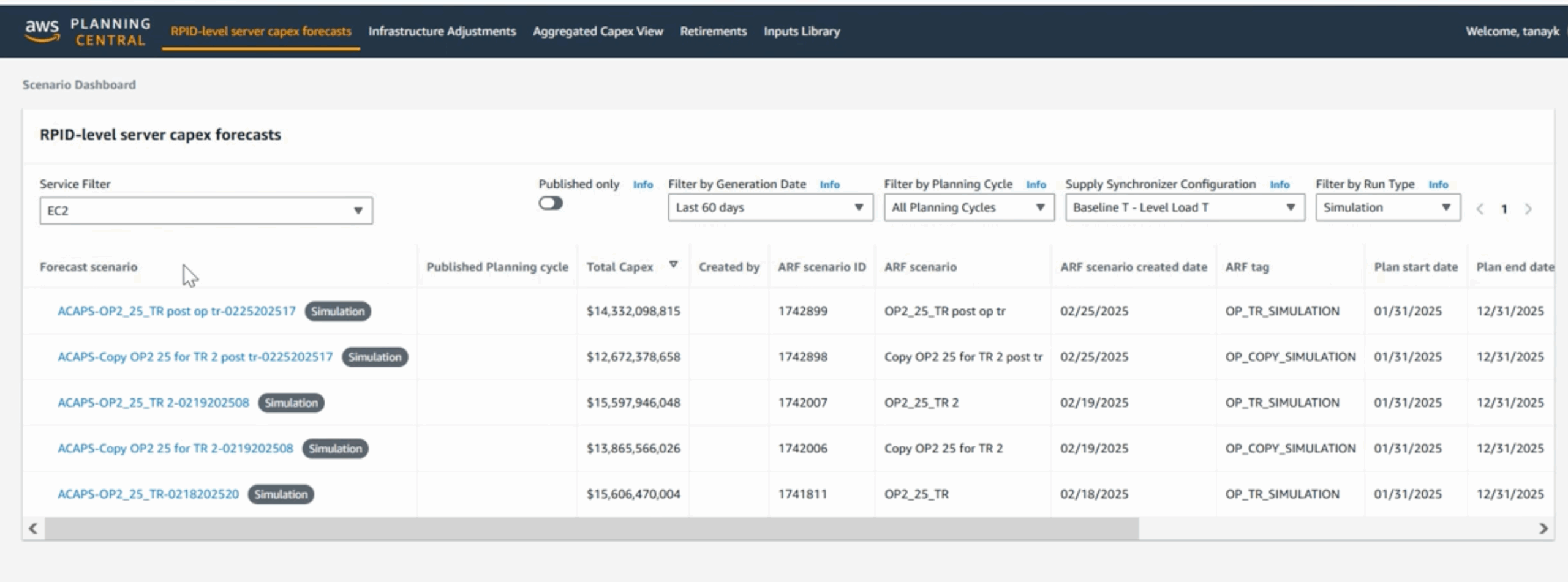Open the Service Filter EC2 dropdown
This screenshot has height=582, width=1568.
coord(206,211)
